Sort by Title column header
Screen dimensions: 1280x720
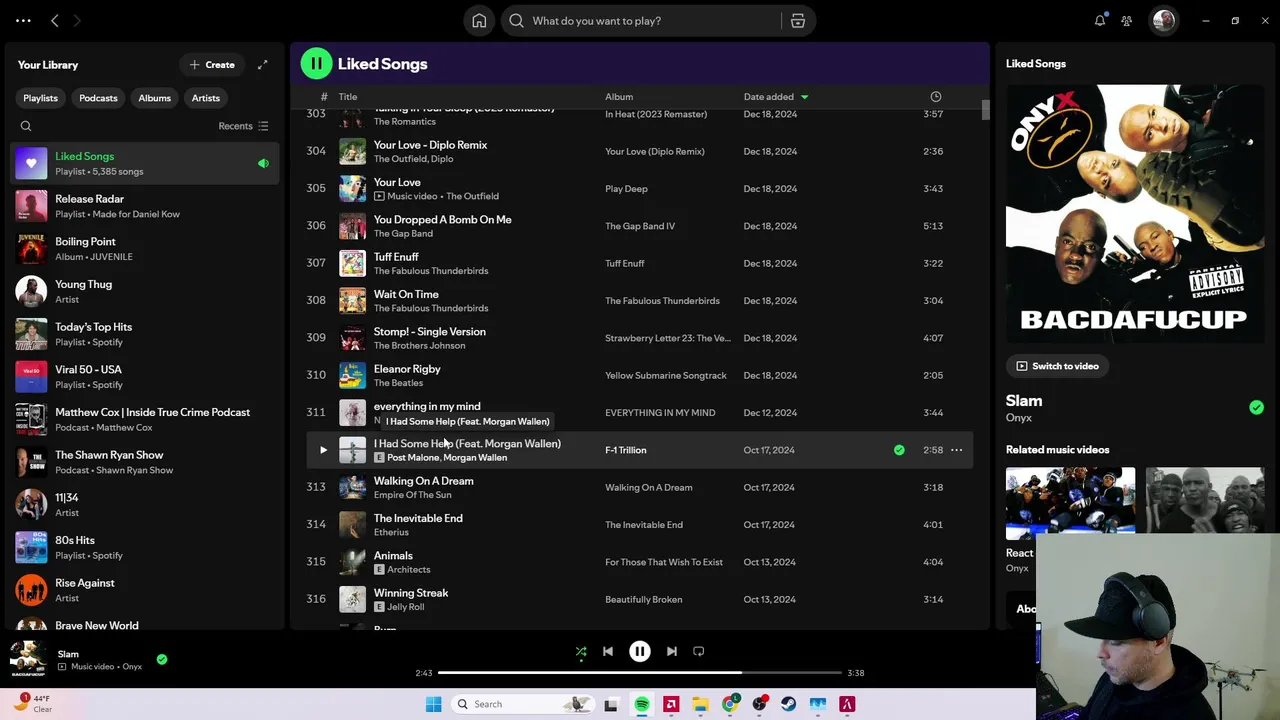click(x=348, y=97)
